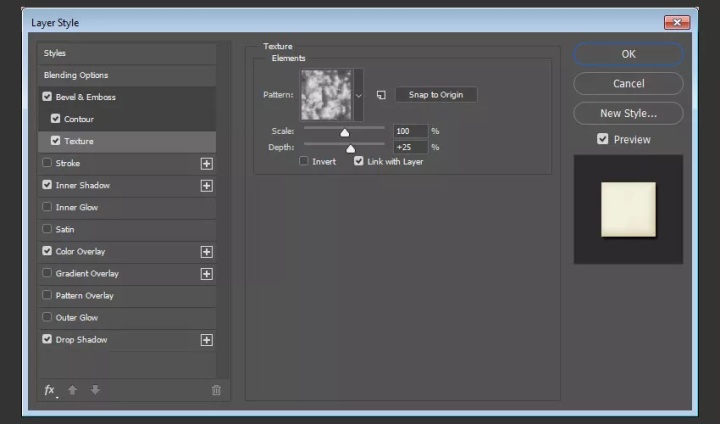Viewport: 720px width, 424px height.
Task: Click the Scale value input field
Action: [411, 131]
